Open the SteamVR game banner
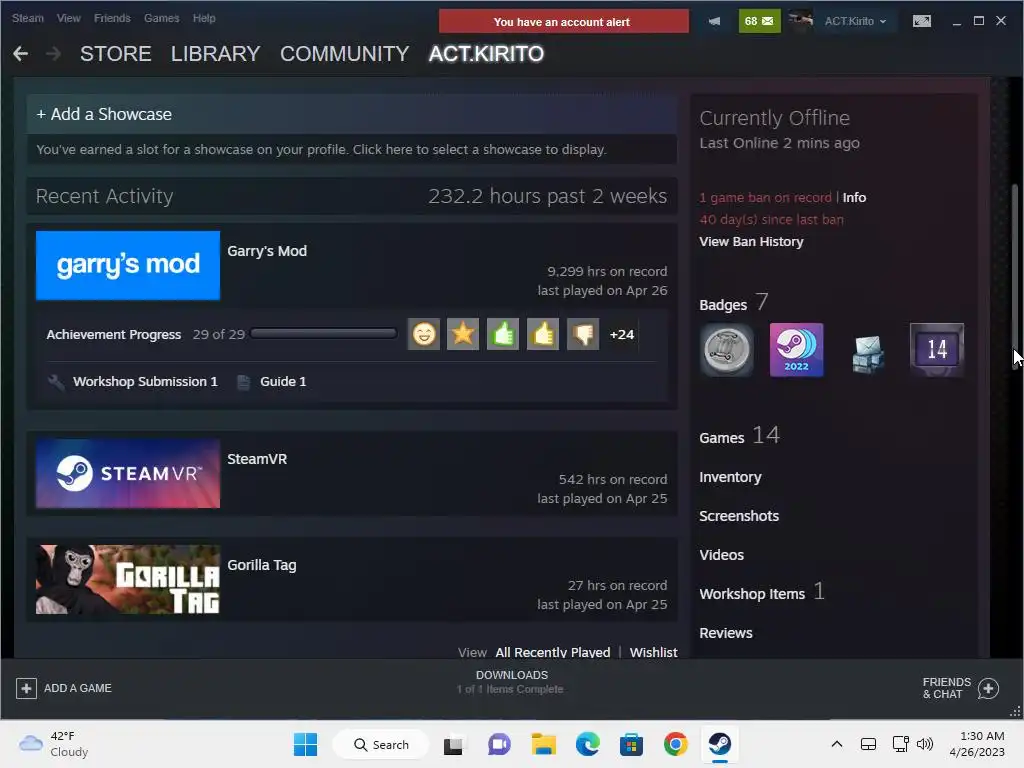This screenshot has width=1024, height=768. pyautogui.click(x=128, y=473)
